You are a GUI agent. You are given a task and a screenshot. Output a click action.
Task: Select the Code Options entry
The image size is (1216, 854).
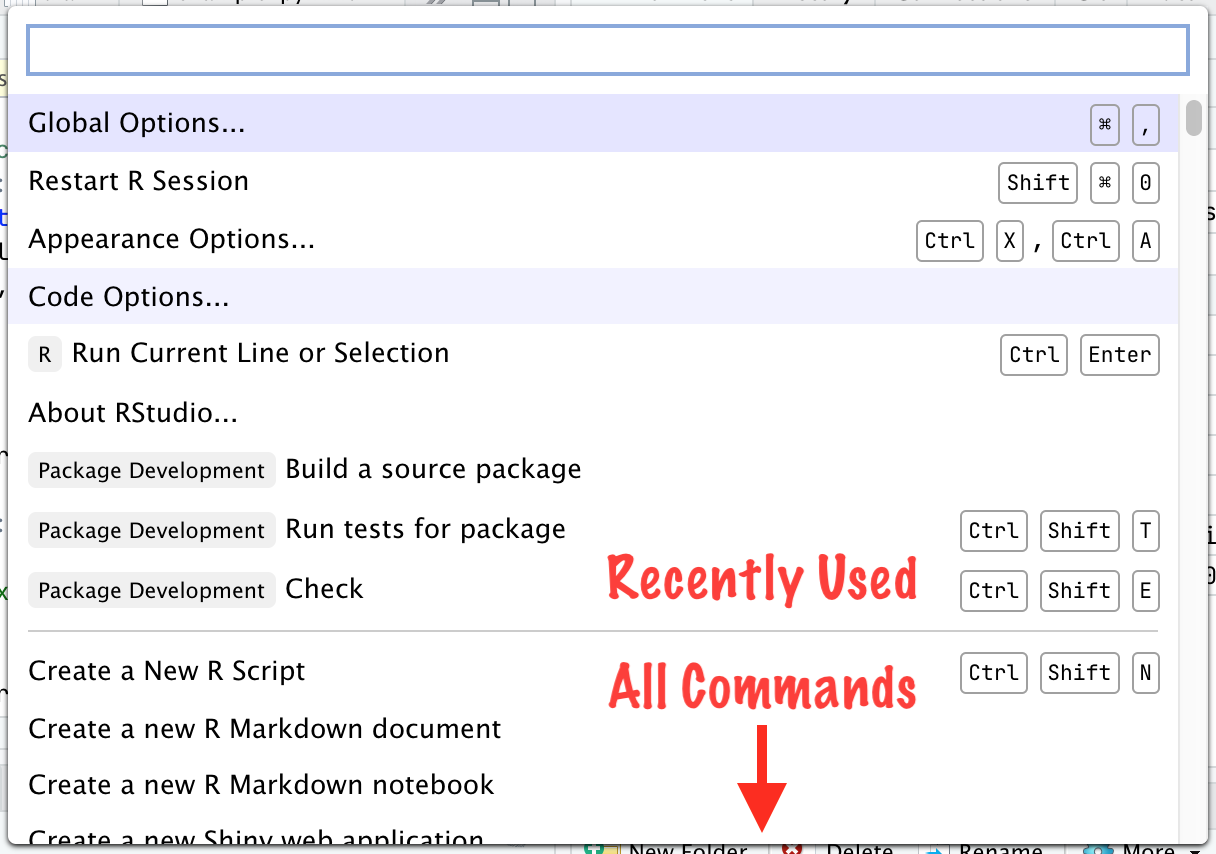pyautogui.click(x=128, y=297)
